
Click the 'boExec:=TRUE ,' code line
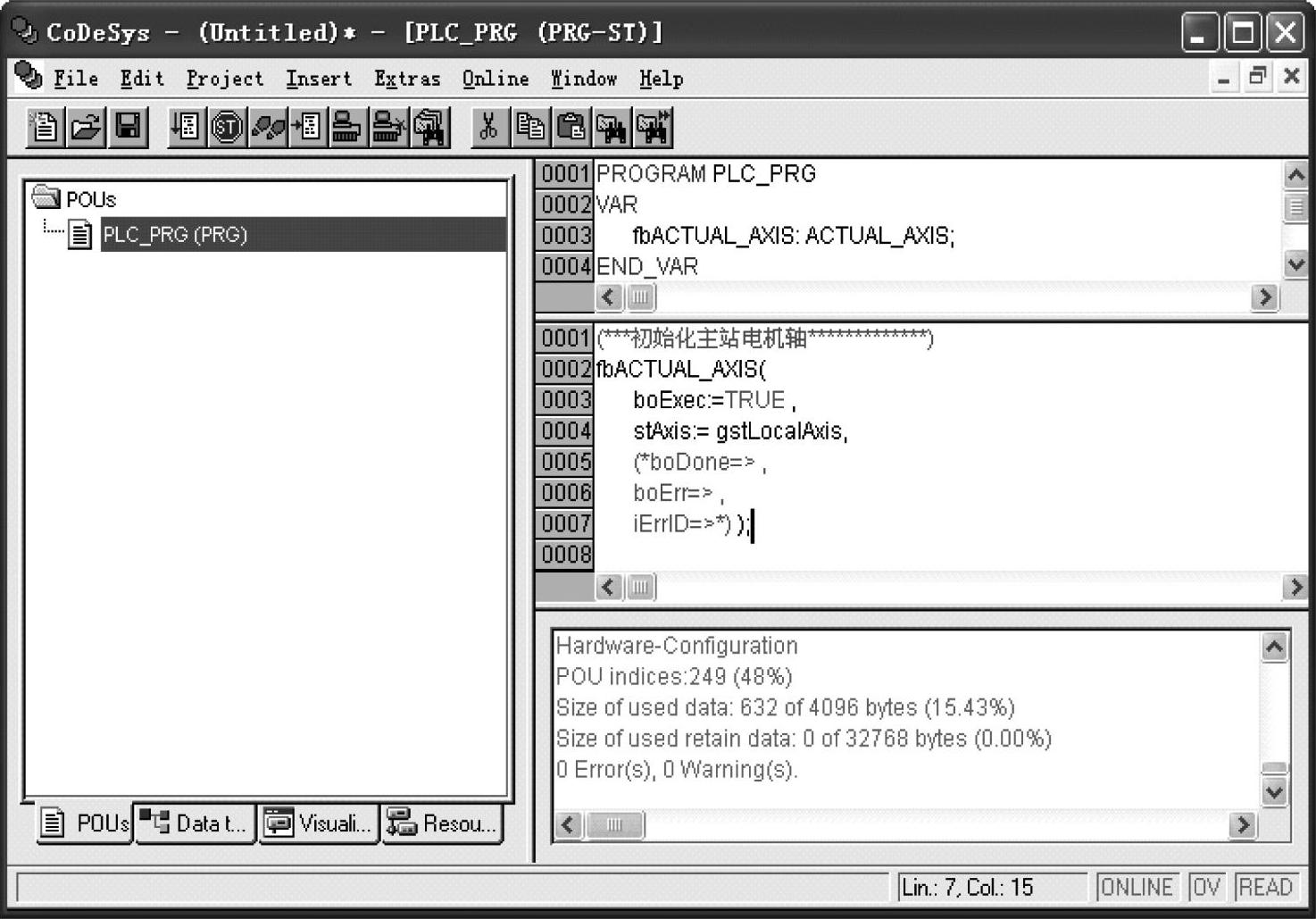(x=714, y=399)
